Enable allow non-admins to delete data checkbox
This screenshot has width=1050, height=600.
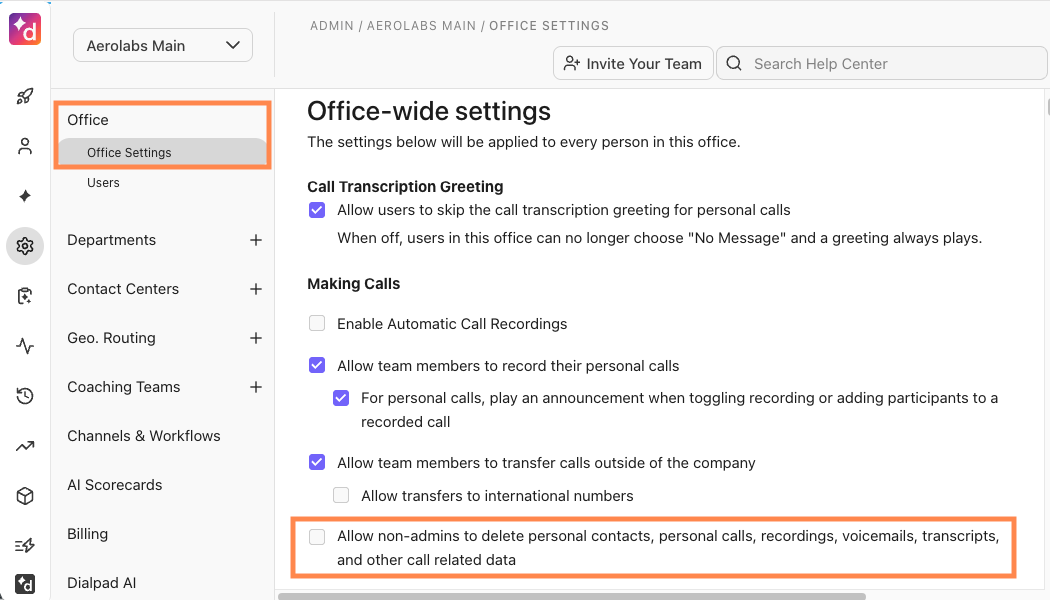coord(317,536)
